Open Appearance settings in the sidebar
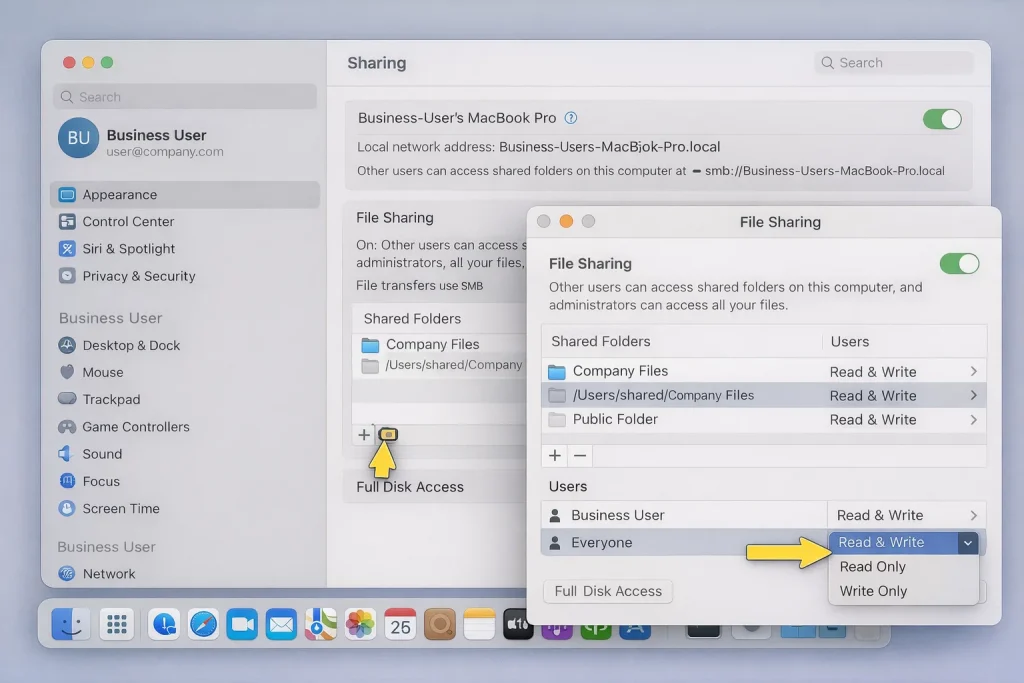This screenshot has width=1024, height=683. [185, 195]
